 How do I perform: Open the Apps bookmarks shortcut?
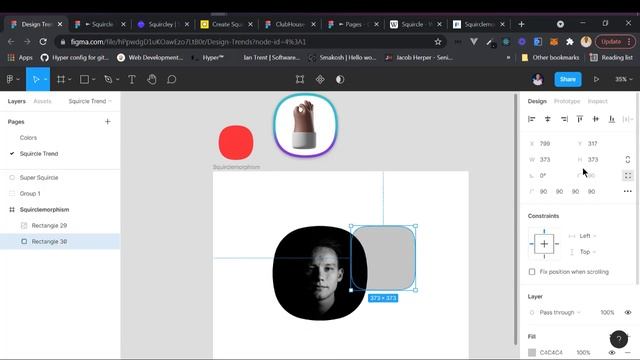pyautogui.click(x=20, y=58)
